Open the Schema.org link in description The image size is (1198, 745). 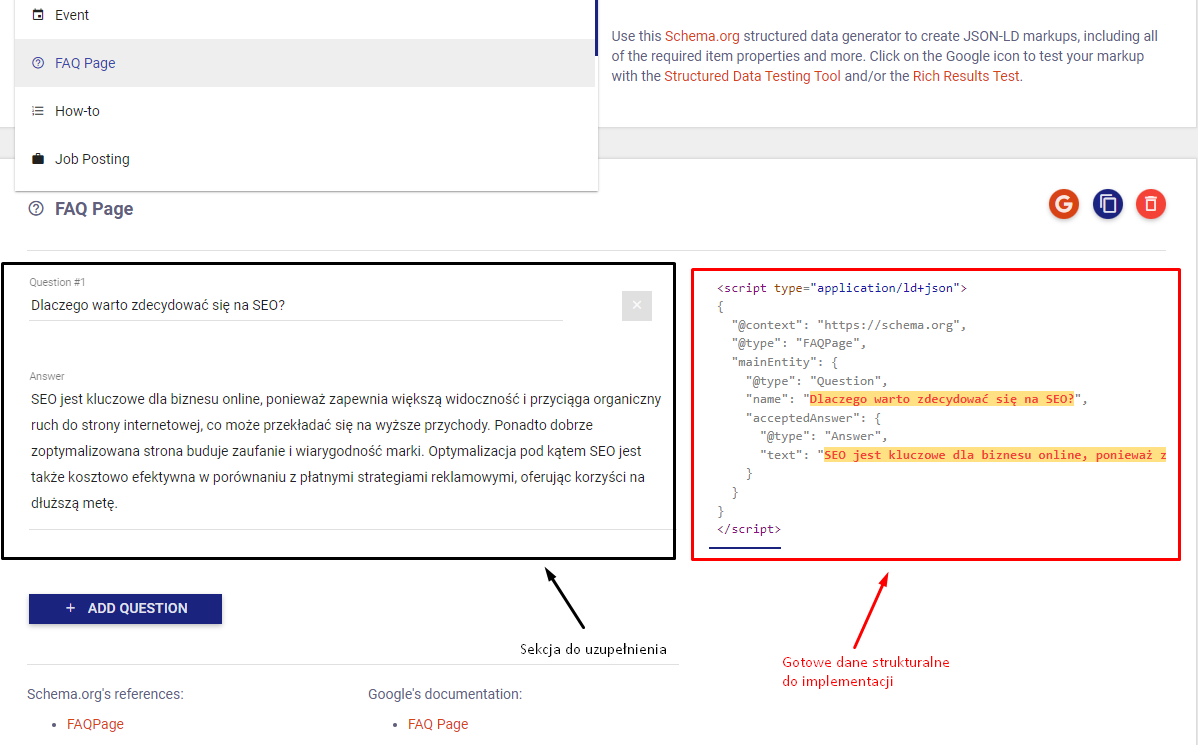[702, 36]
